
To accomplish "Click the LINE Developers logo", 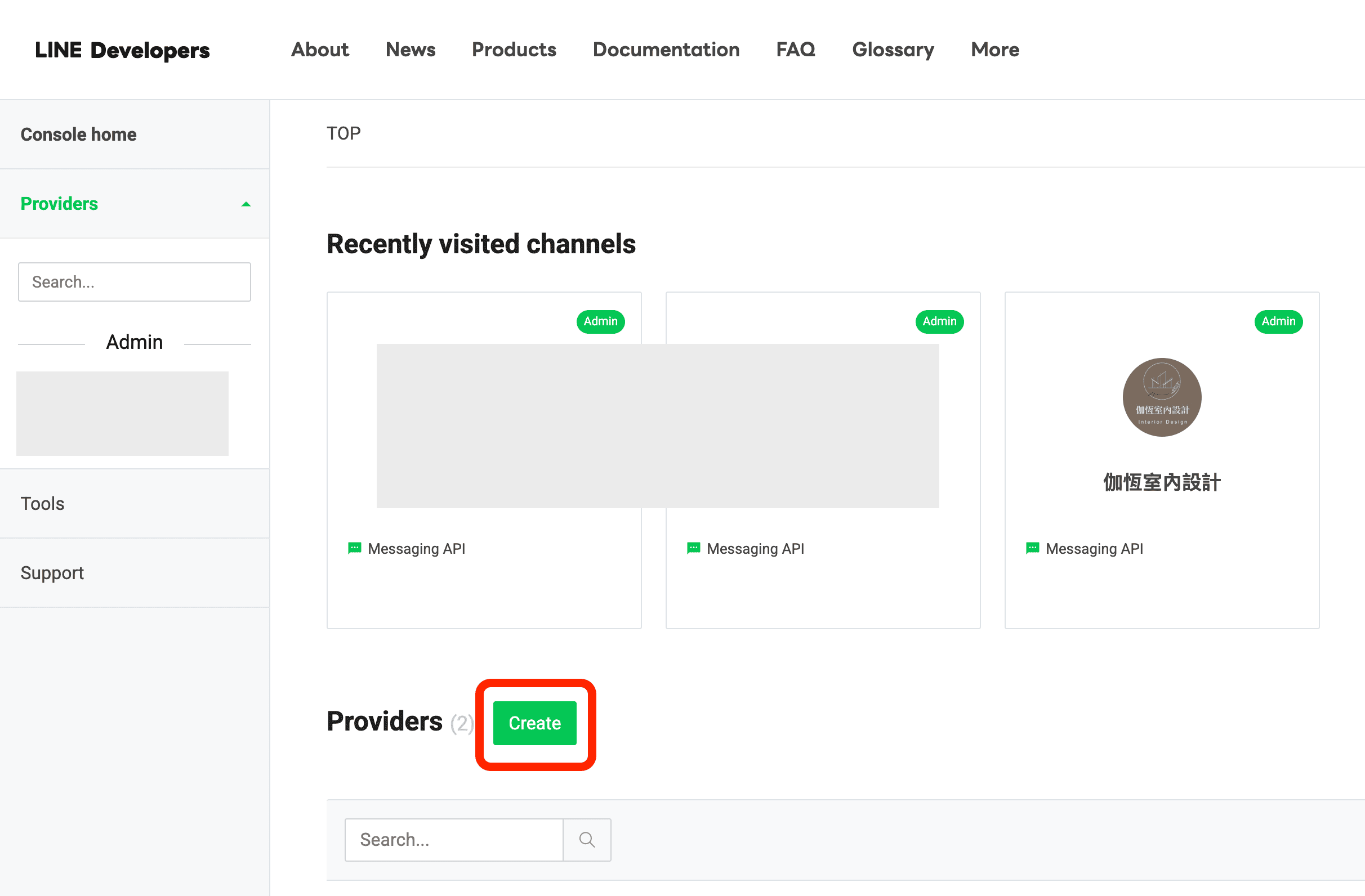I will (x=122, y=51).
